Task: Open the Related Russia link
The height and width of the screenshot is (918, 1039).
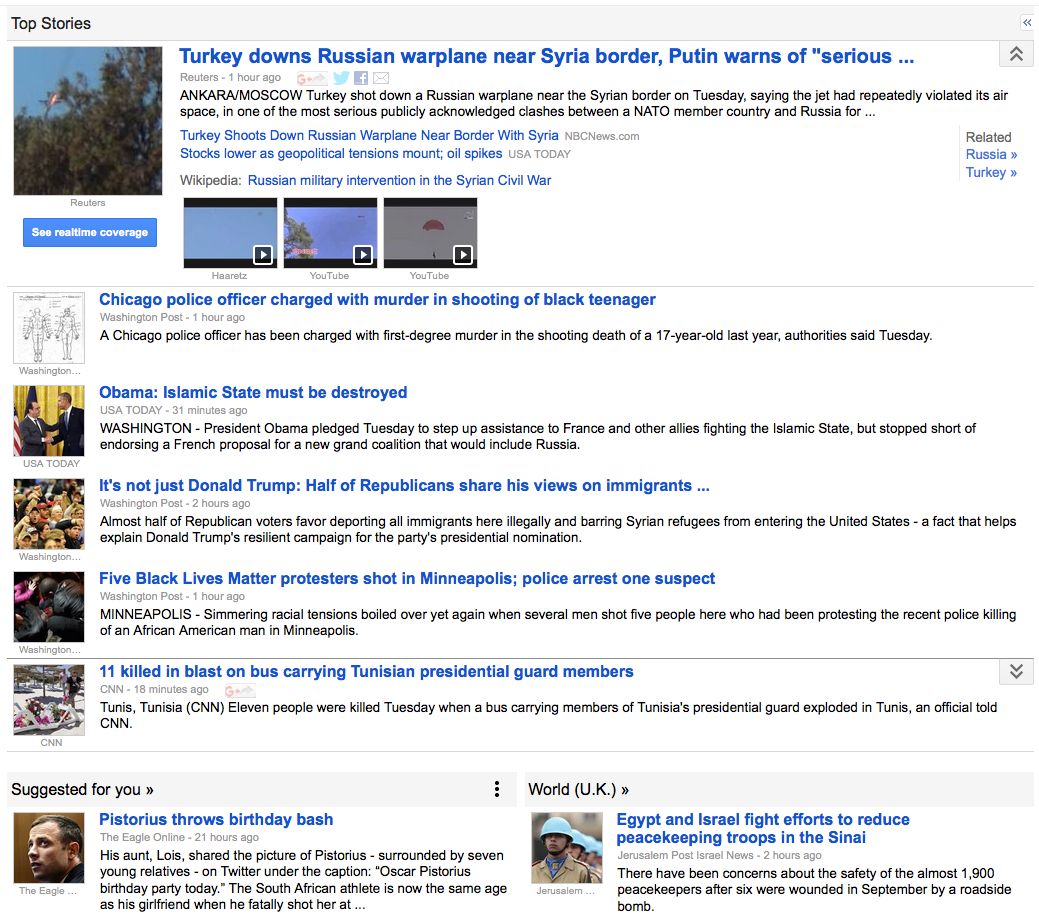Action: [x=991, y=154]
